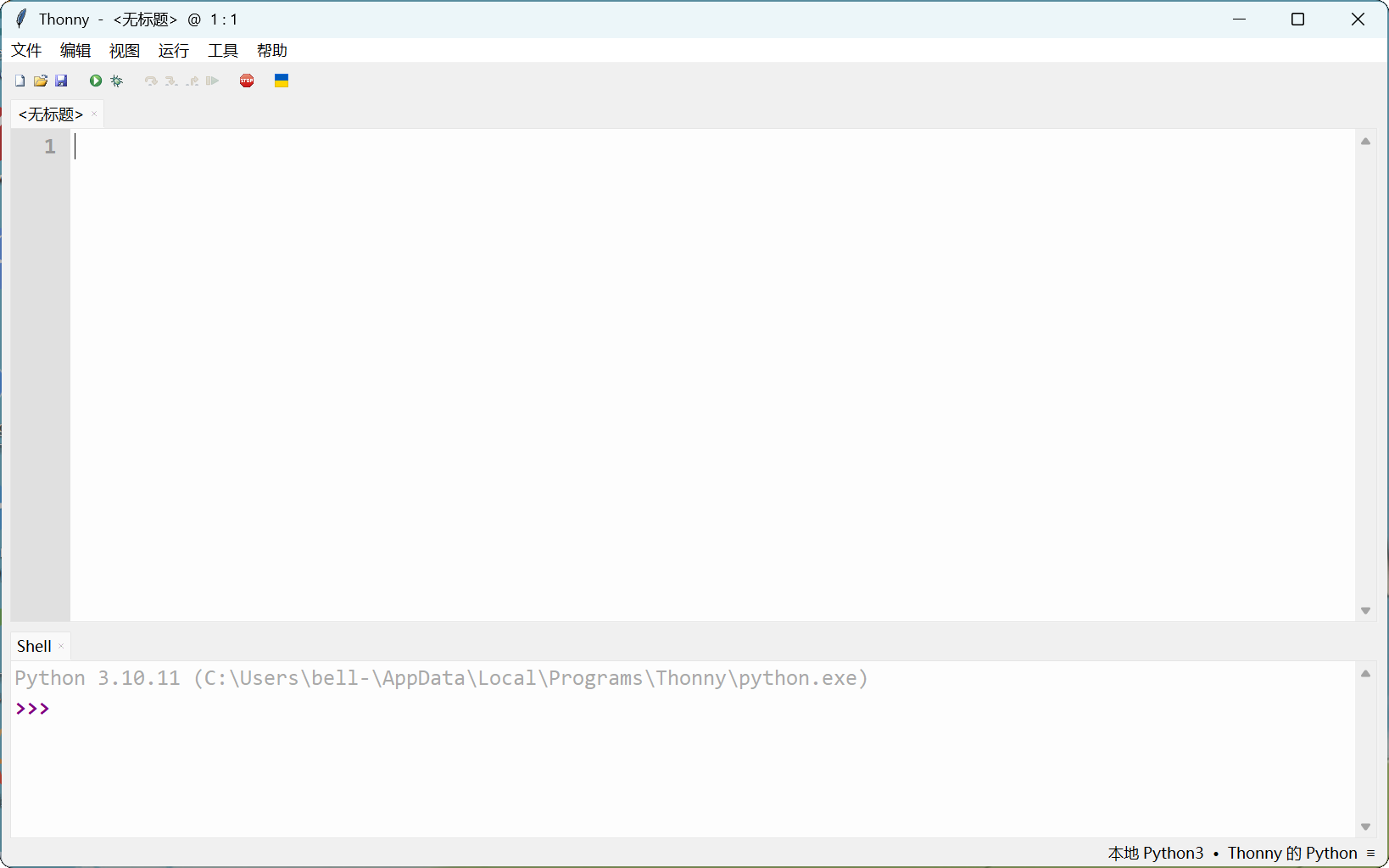Stop the running program
The width and height of the screenshot is (1389, 868).
coord(247,81)
